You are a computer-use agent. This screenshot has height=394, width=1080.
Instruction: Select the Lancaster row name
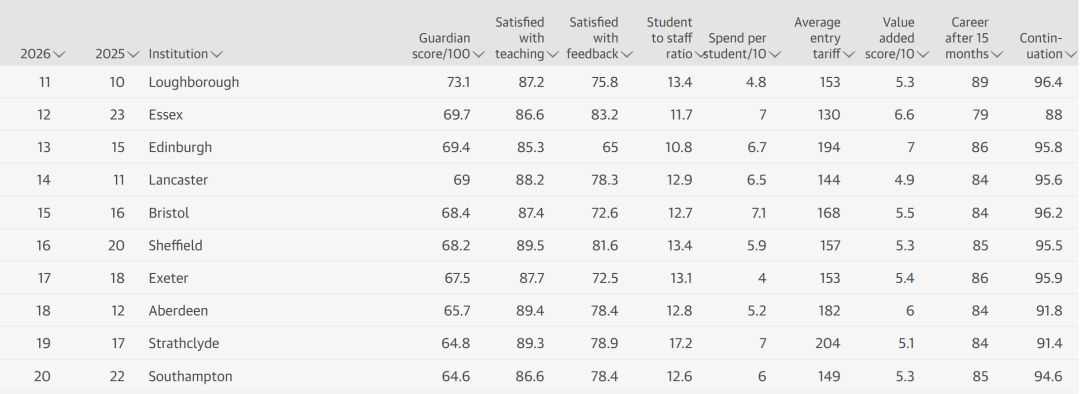(178, 180)
